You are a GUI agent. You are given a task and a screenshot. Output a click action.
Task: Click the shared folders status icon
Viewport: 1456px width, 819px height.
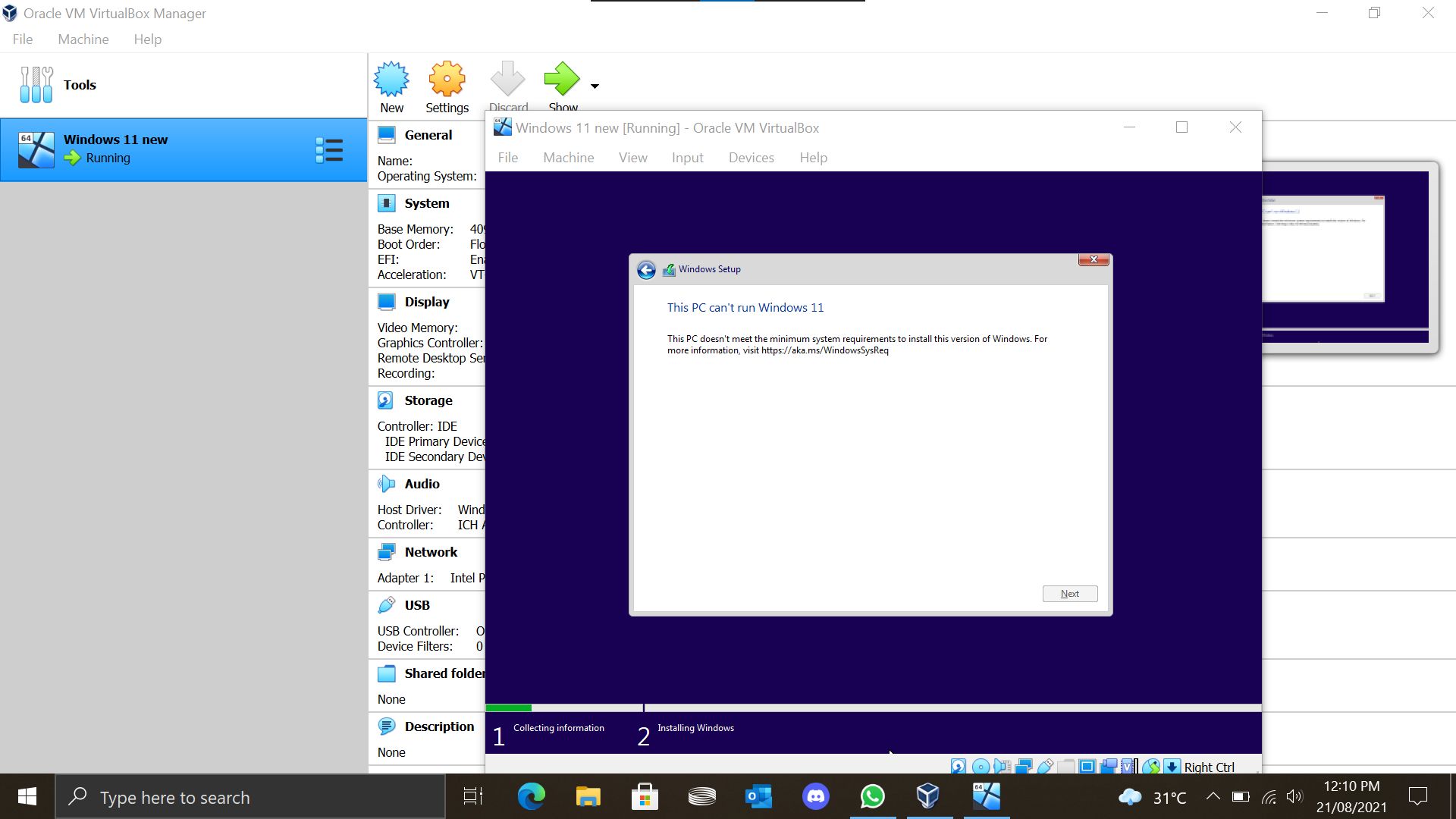pos(1066,767)
